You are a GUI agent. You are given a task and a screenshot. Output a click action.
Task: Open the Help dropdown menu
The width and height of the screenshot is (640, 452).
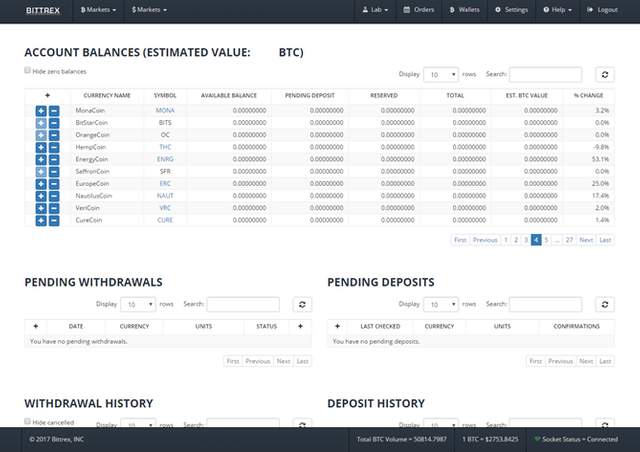[558, 10]
